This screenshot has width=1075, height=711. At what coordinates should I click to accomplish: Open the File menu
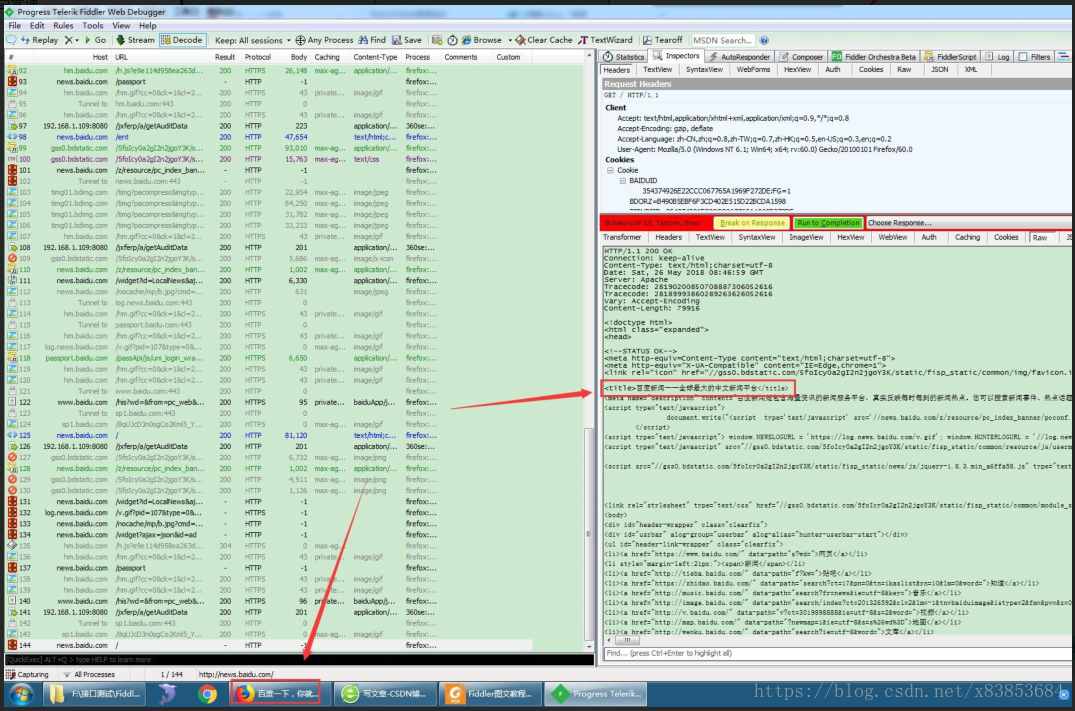tap(14, 26)
